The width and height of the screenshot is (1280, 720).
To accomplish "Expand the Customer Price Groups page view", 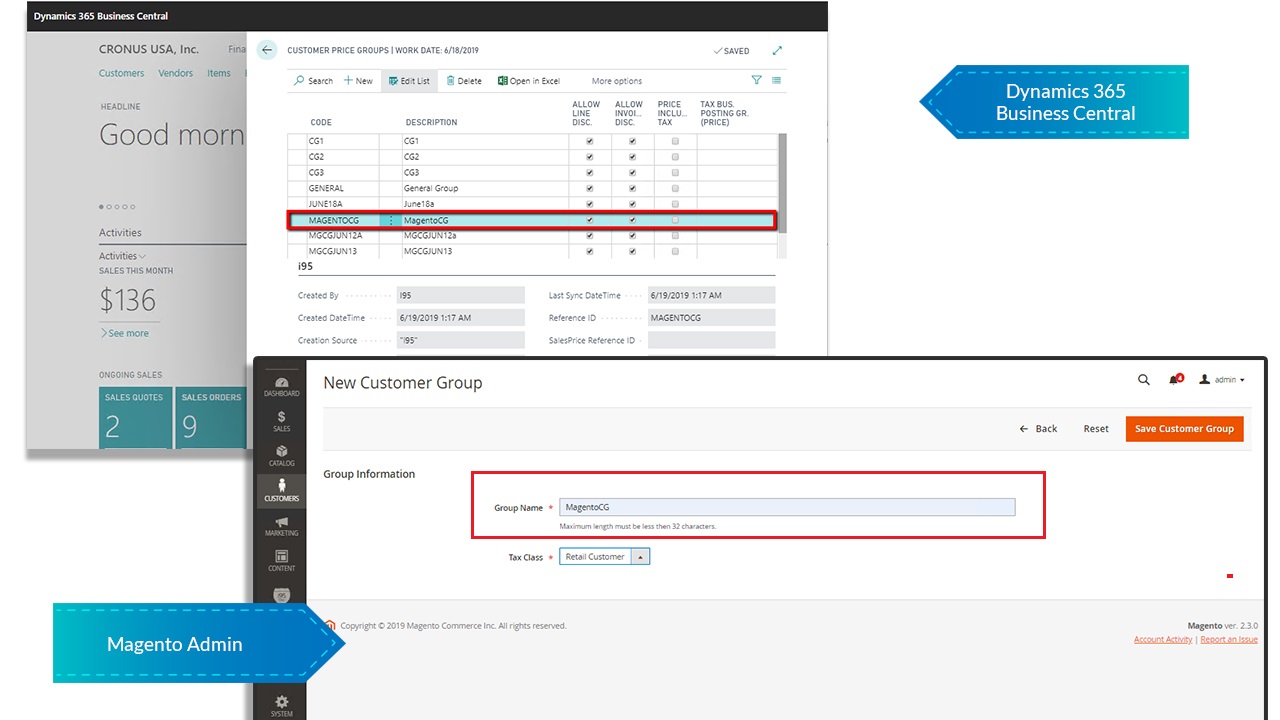I will tap(777, 51).
